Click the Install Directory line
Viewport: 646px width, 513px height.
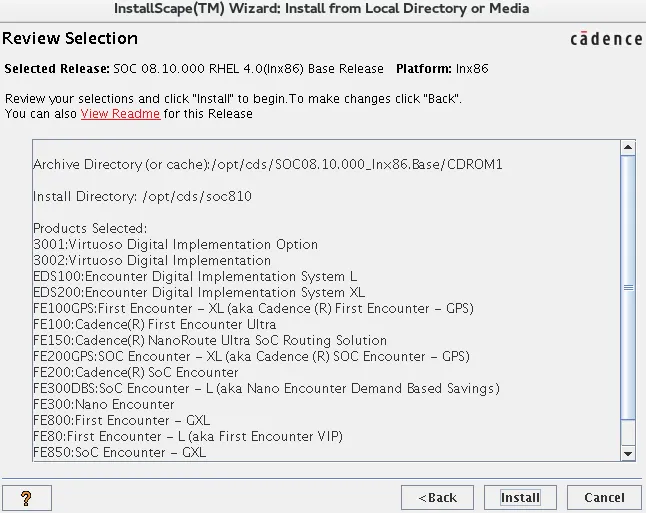click(x=142, y=196)
